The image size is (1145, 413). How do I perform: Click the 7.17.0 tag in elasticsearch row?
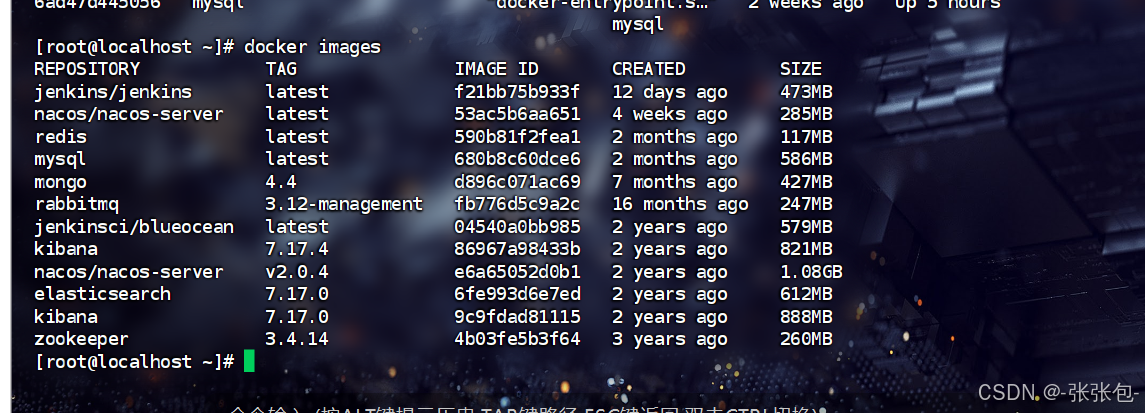point(297,294)
